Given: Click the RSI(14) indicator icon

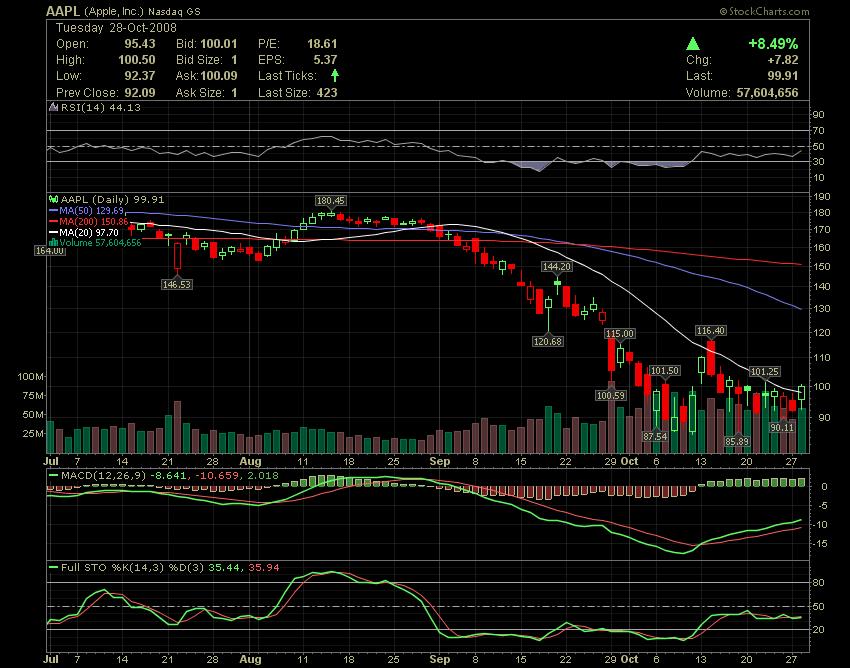Looking at the screenshot, I should tap(53, 107).
